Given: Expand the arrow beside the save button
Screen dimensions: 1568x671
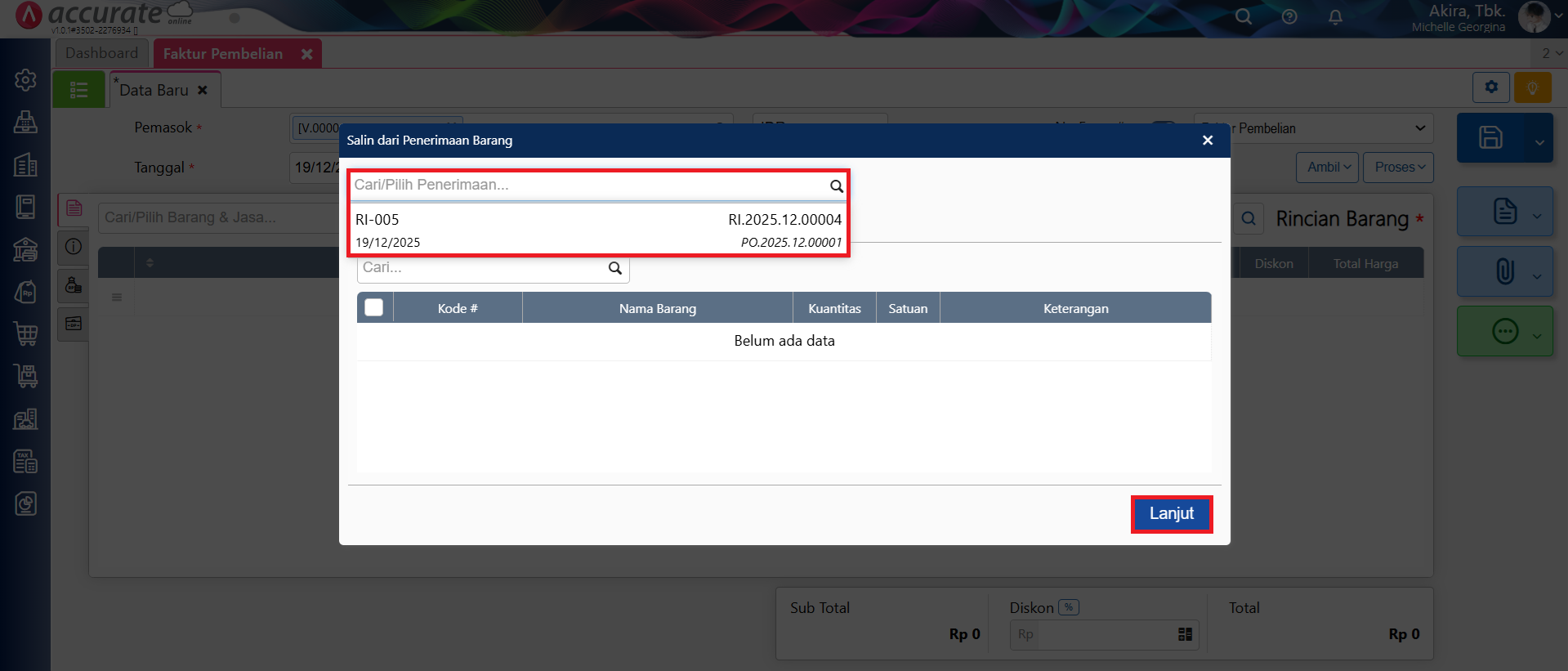Looking at the screenshot, I should [x=1539, y=142].
